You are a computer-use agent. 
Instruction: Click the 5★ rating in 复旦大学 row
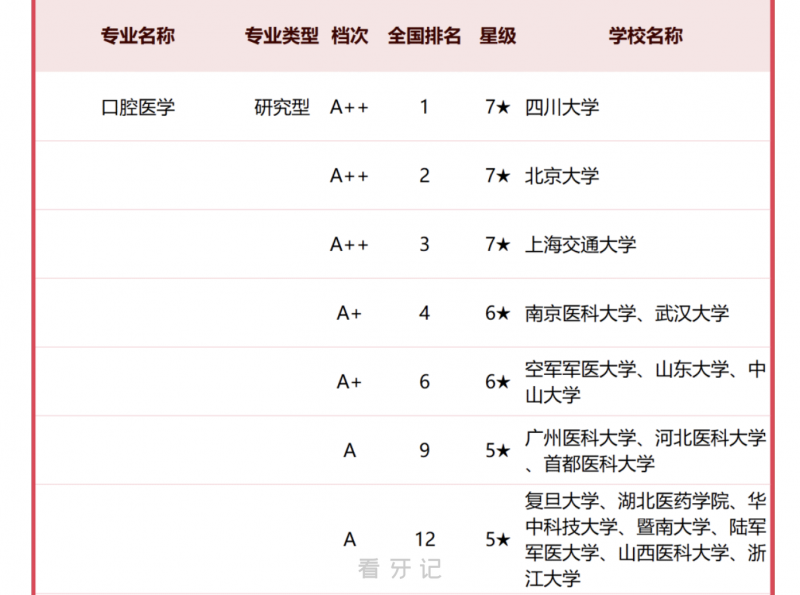point(497,539)
